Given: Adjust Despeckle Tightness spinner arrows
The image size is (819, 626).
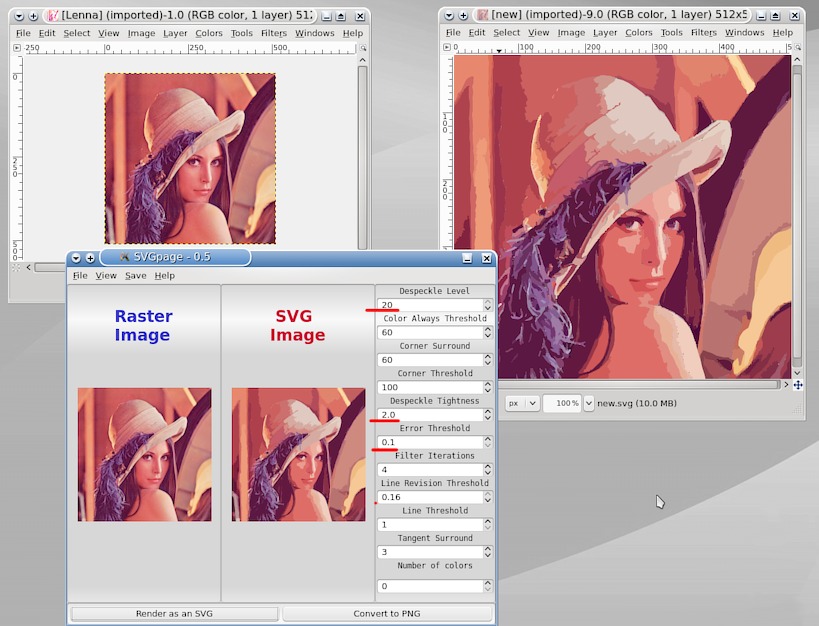Looking at the screenshot, I should 488,415.
